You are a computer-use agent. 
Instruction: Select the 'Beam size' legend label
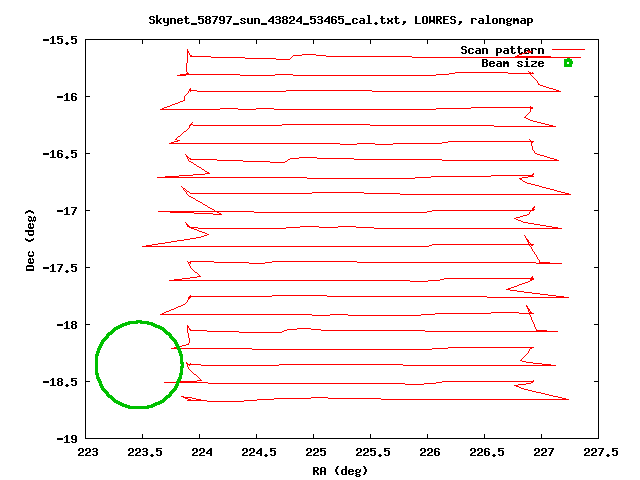[x=512, y=63]
